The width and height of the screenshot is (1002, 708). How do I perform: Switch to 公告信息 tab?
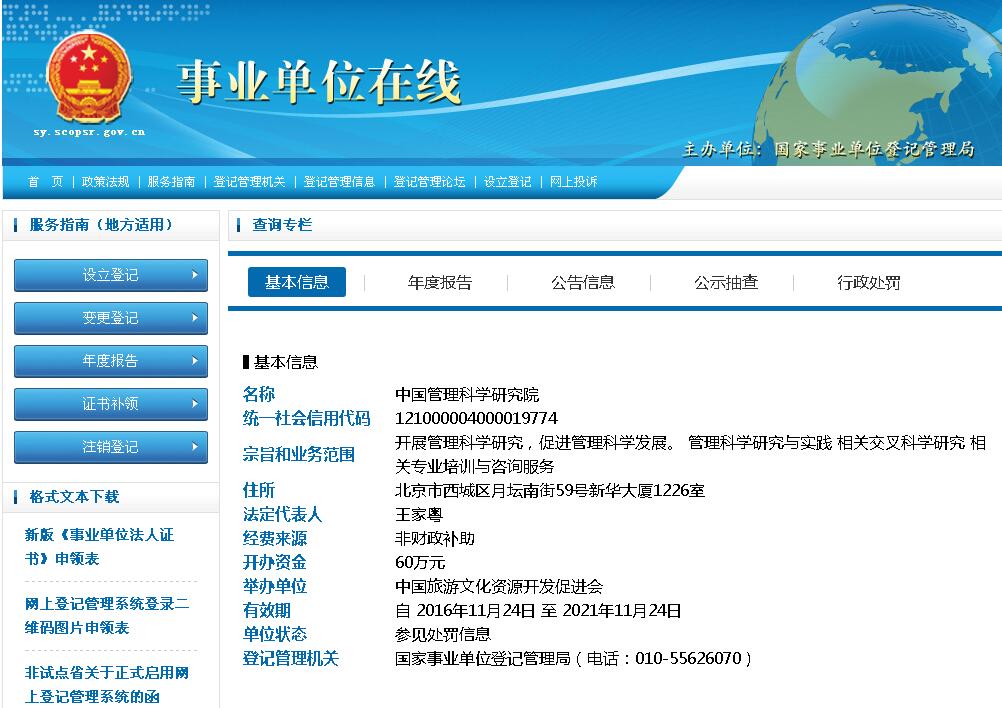583,282
